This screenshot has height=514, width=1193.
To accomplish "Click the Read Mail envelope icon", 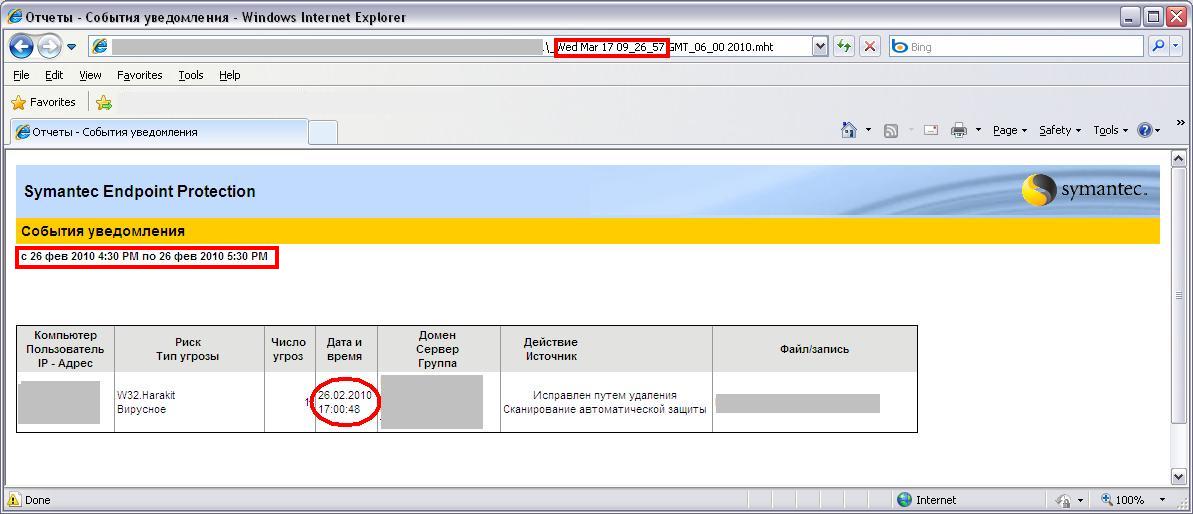I will (931, 130).
